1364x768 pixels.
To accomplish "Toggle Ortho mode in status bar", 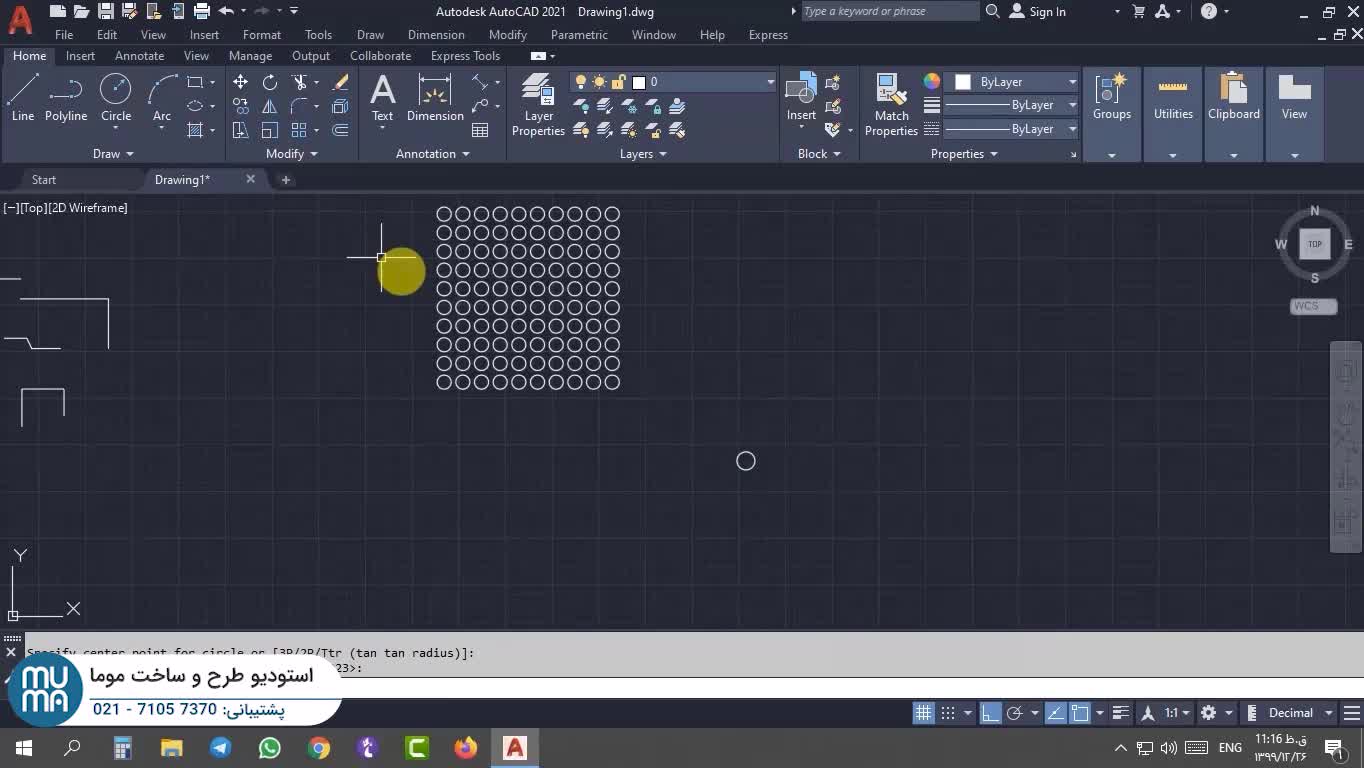I will [x=990, y=713].
